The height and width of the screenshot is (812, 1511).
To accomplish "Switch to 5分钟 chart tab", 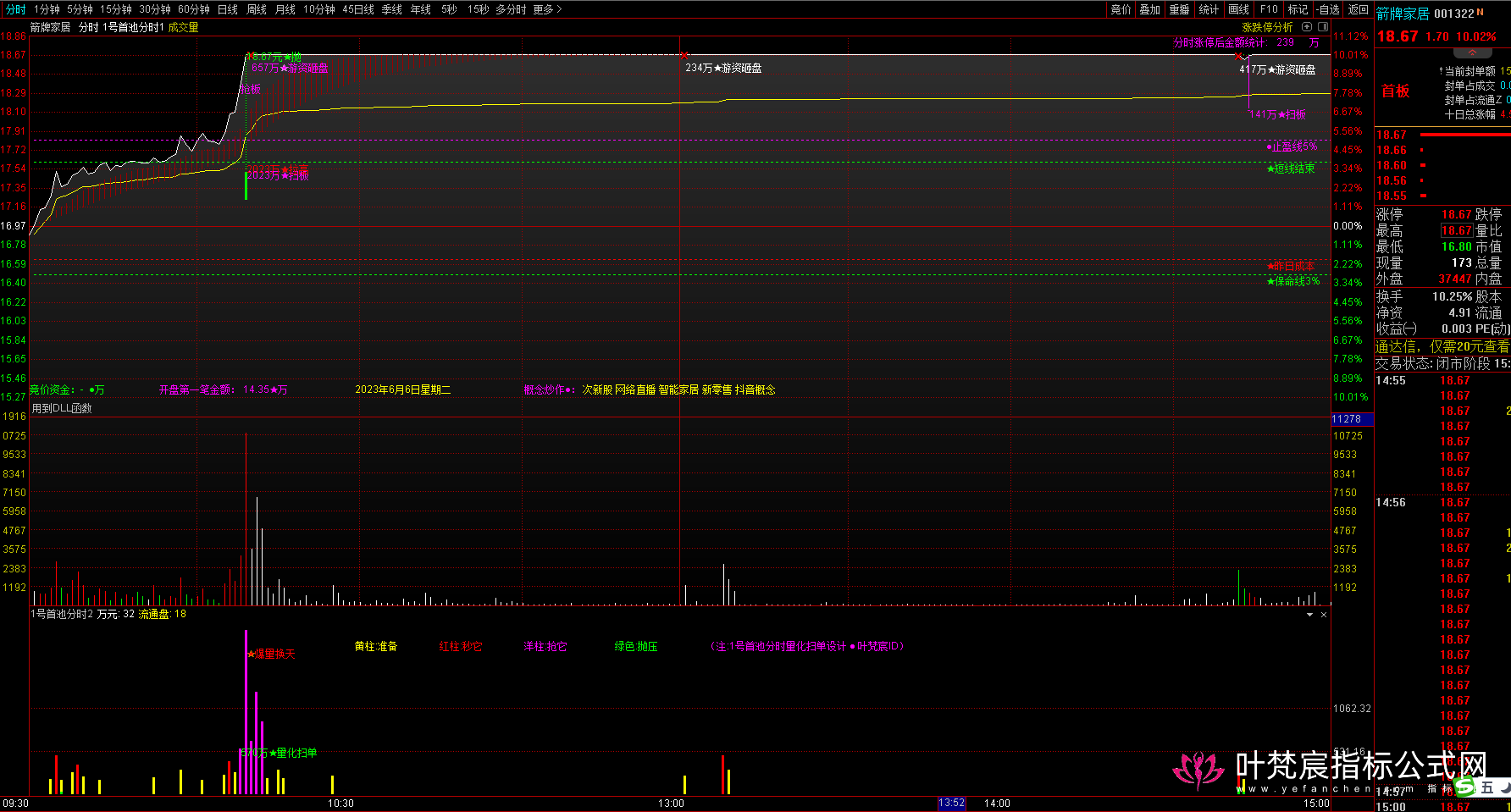I will pos(80,9).
